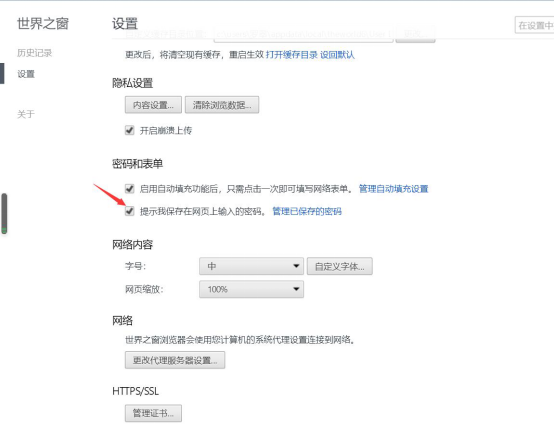Click the 世界之窗浏览器 proxy description text

(240, 340)
